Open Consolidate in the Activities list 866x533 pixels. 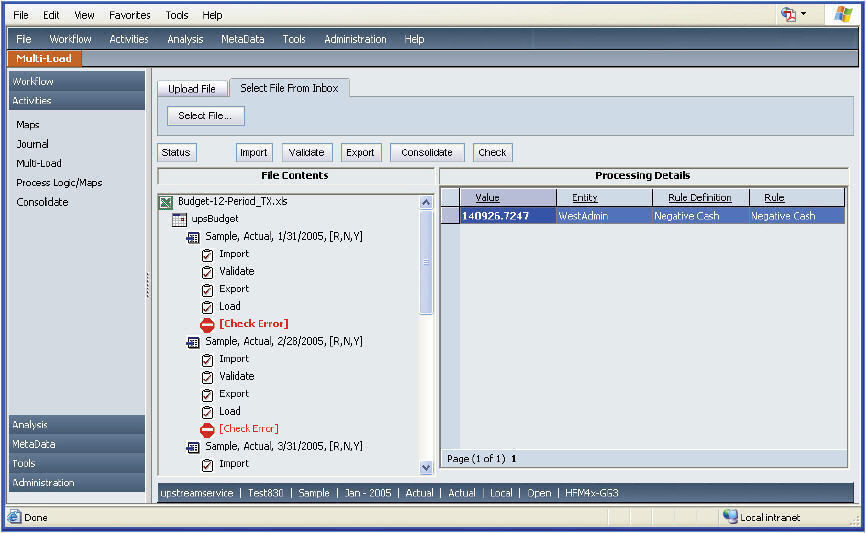(x=42, y=202)
